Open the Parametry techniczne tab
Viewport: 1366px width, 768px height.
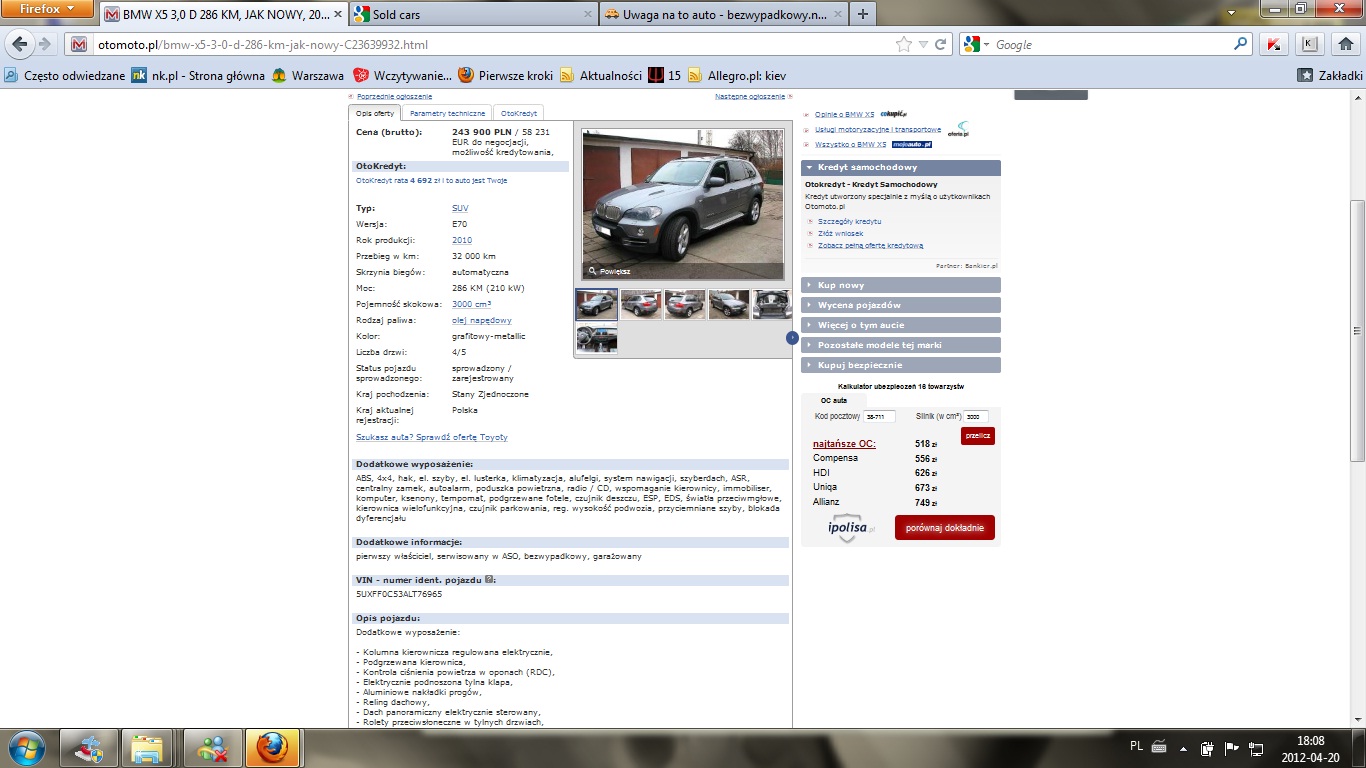click(x=449, y=113)
